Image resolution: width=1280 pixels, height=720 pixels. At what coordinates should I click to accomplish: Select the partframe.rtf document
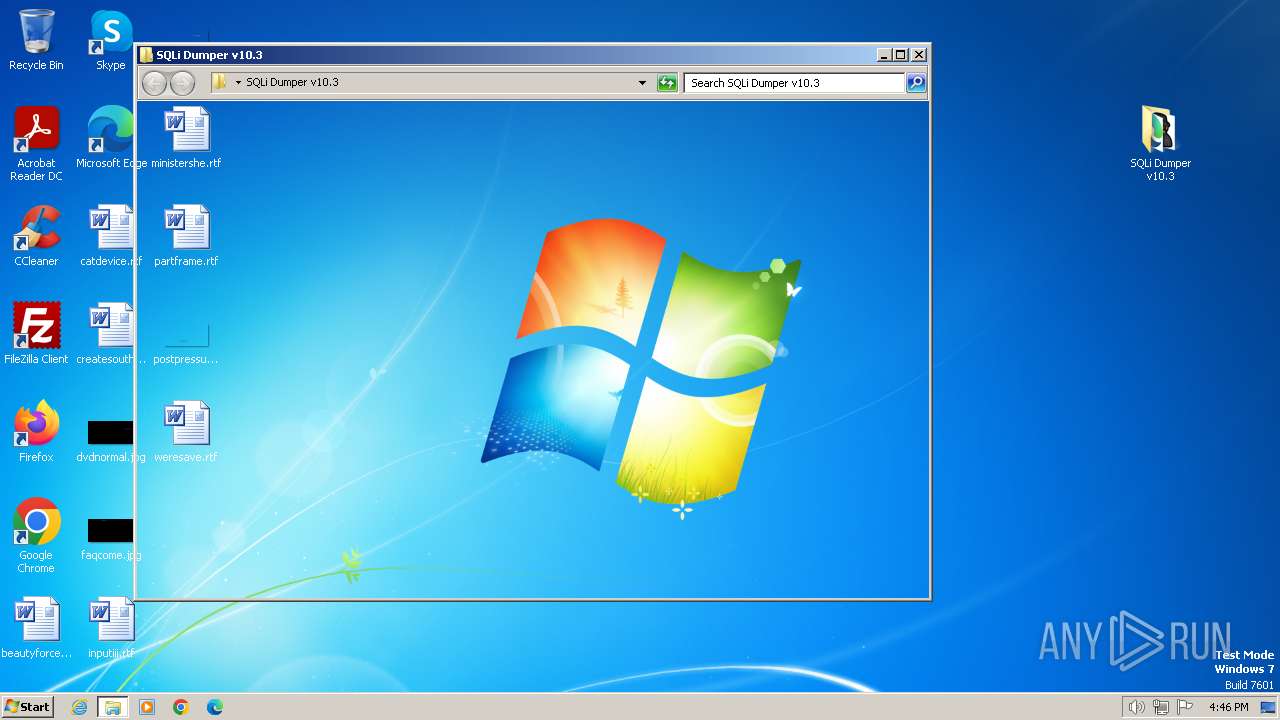(x=186, y=236)
